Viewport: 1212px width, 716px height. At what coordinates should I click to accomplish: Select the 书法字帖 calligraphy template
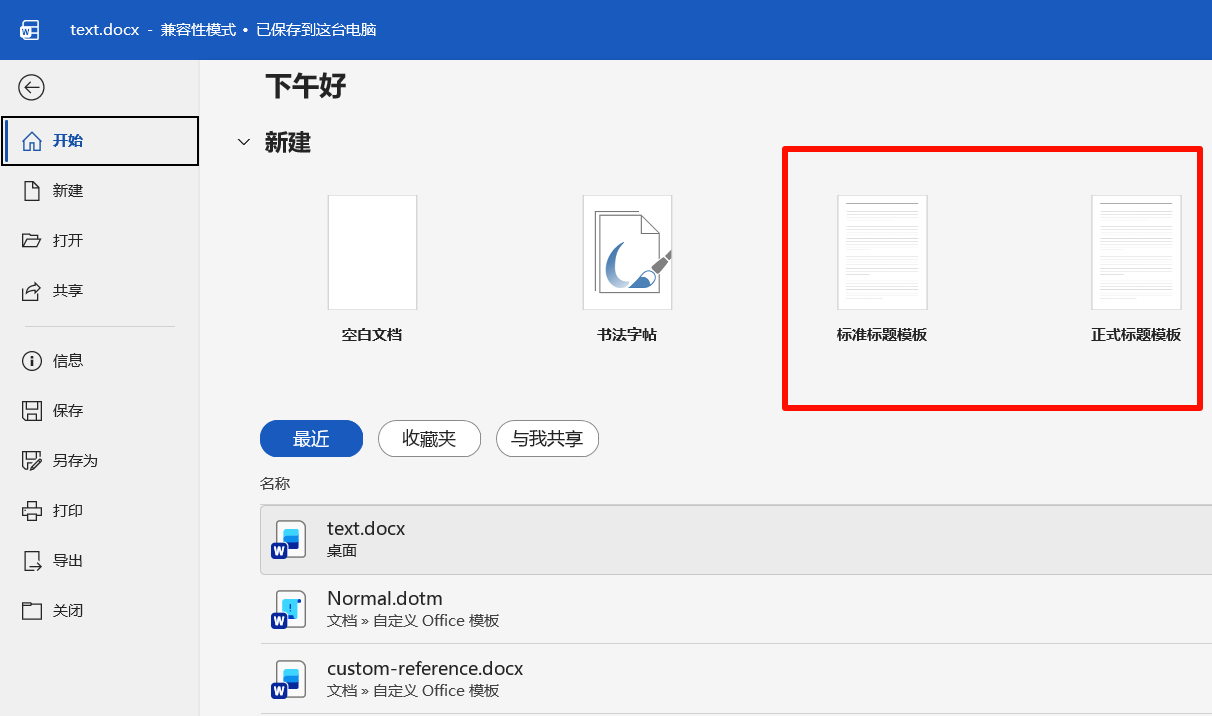(x=627, y=253)
